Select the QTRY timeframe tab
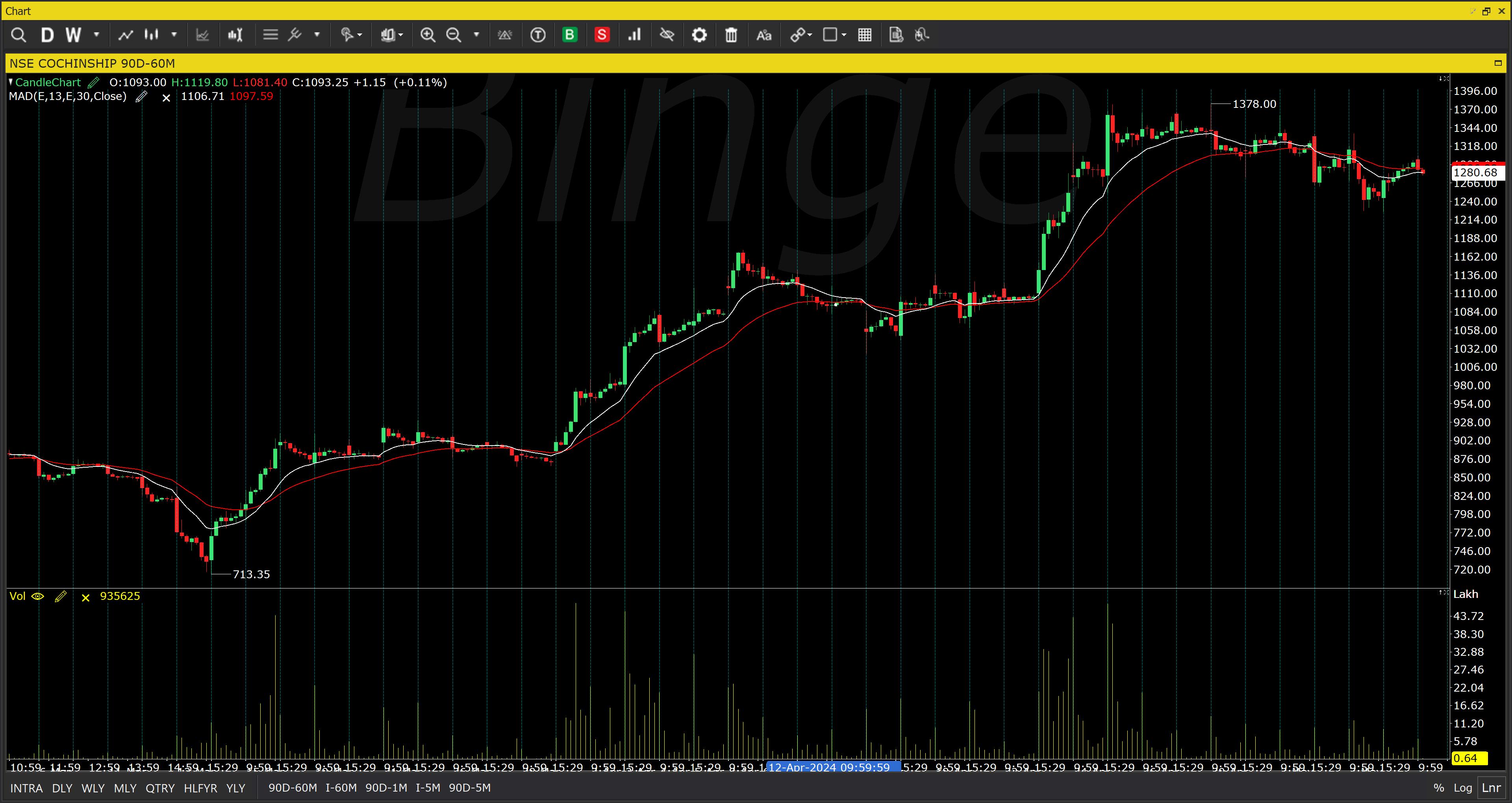This screenshot has width=1512, height=803. pos(159,788)
